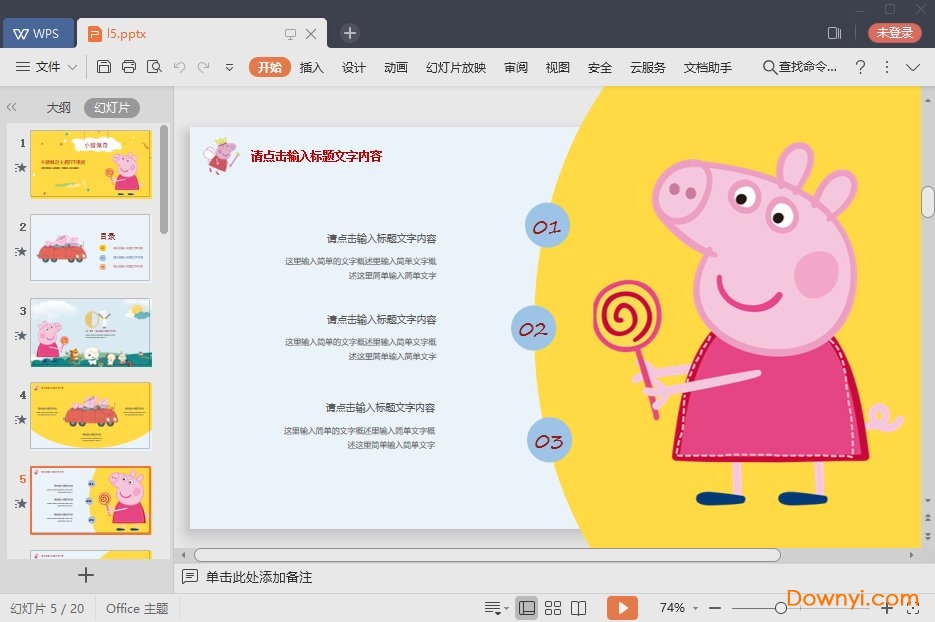Click the Undo arrow icon
Viewport: 935px width, 622px height.
click(179, 67)
